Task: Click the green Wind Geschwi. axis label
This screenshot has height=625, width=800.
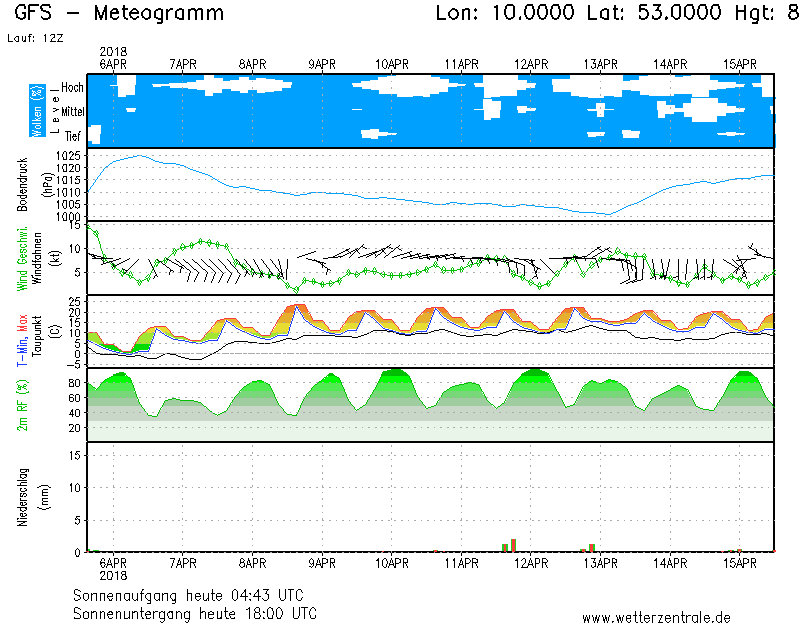Action: click(22, 258)
